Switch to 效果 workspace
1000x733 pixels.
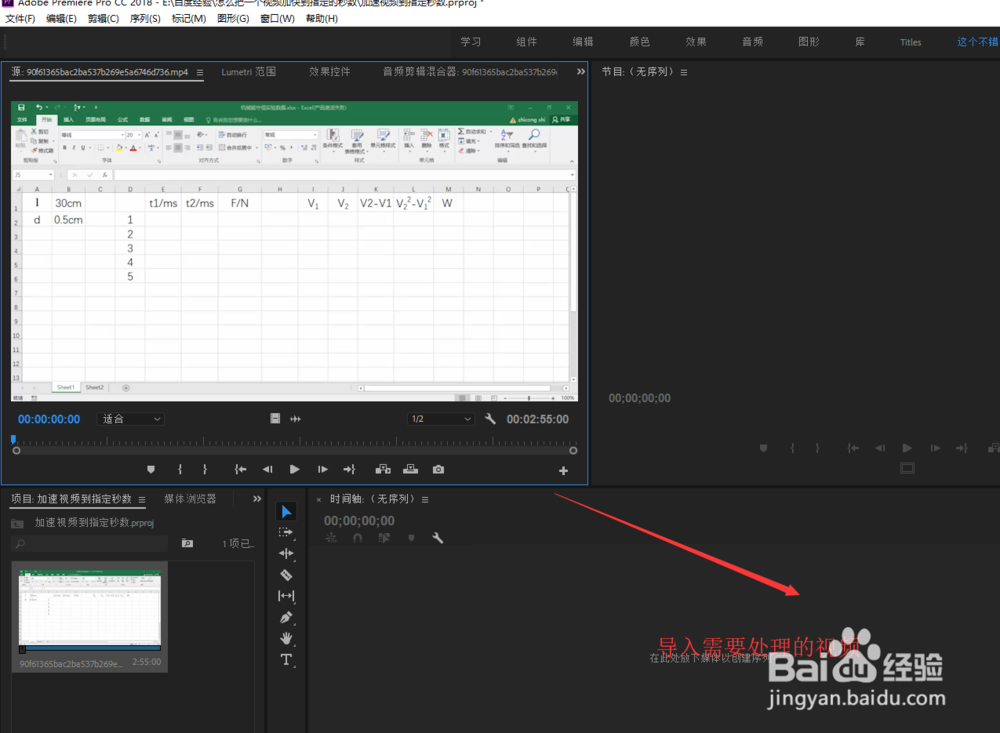(x=696, y=42)
